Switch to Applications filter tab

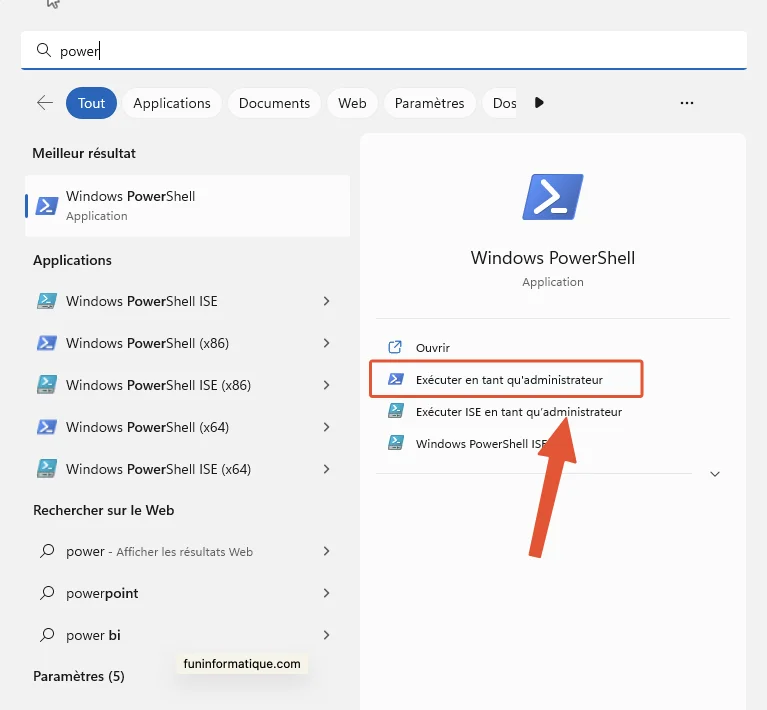172,103
